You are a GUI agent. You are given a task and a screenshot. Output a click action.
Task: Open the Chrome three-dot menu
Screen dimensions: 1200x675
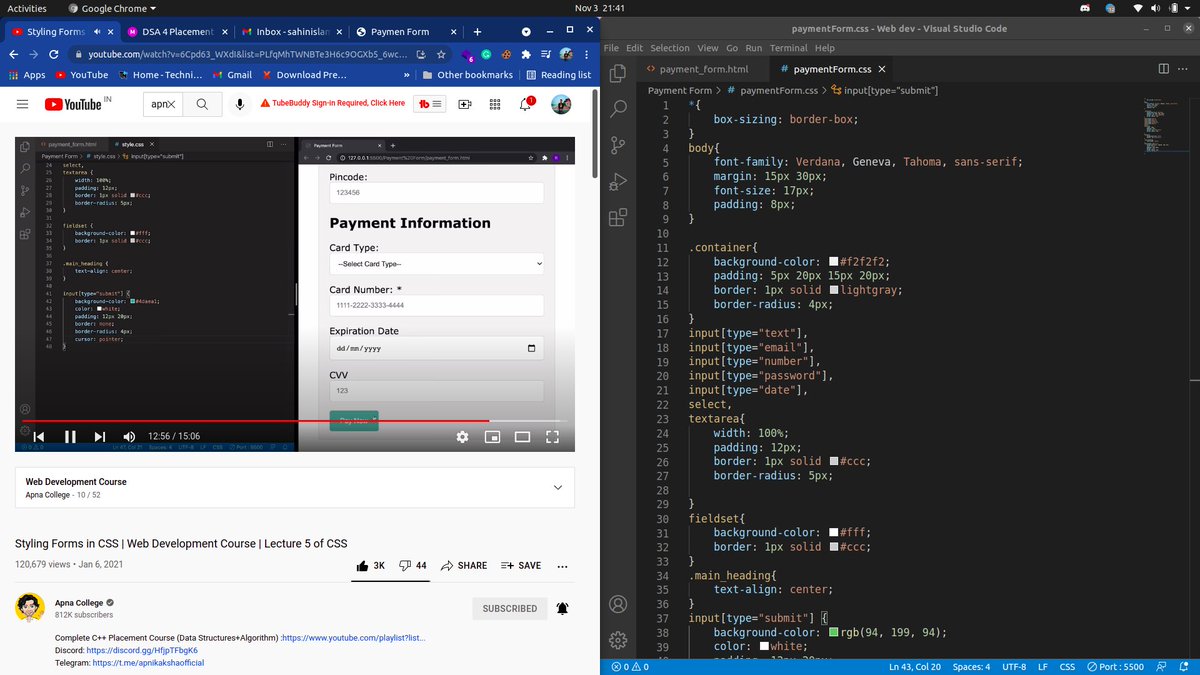coord(587,54)
